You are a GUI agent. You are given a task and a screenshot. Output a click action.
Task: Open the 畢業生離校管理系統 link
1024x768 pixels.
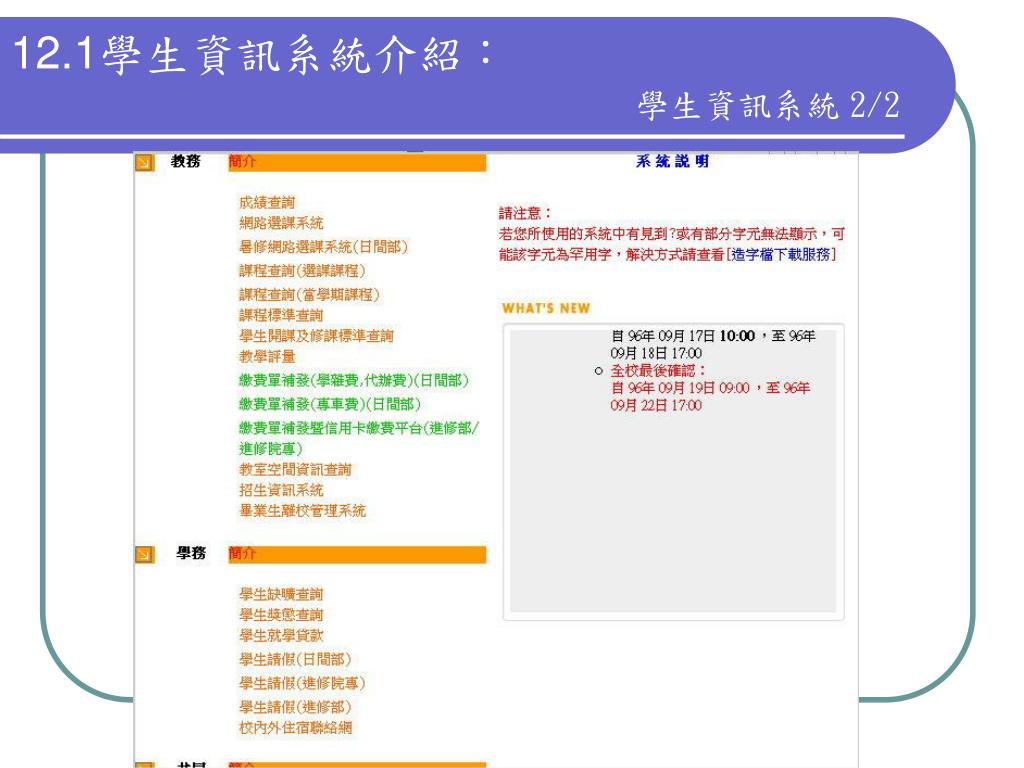coord(302,511)
